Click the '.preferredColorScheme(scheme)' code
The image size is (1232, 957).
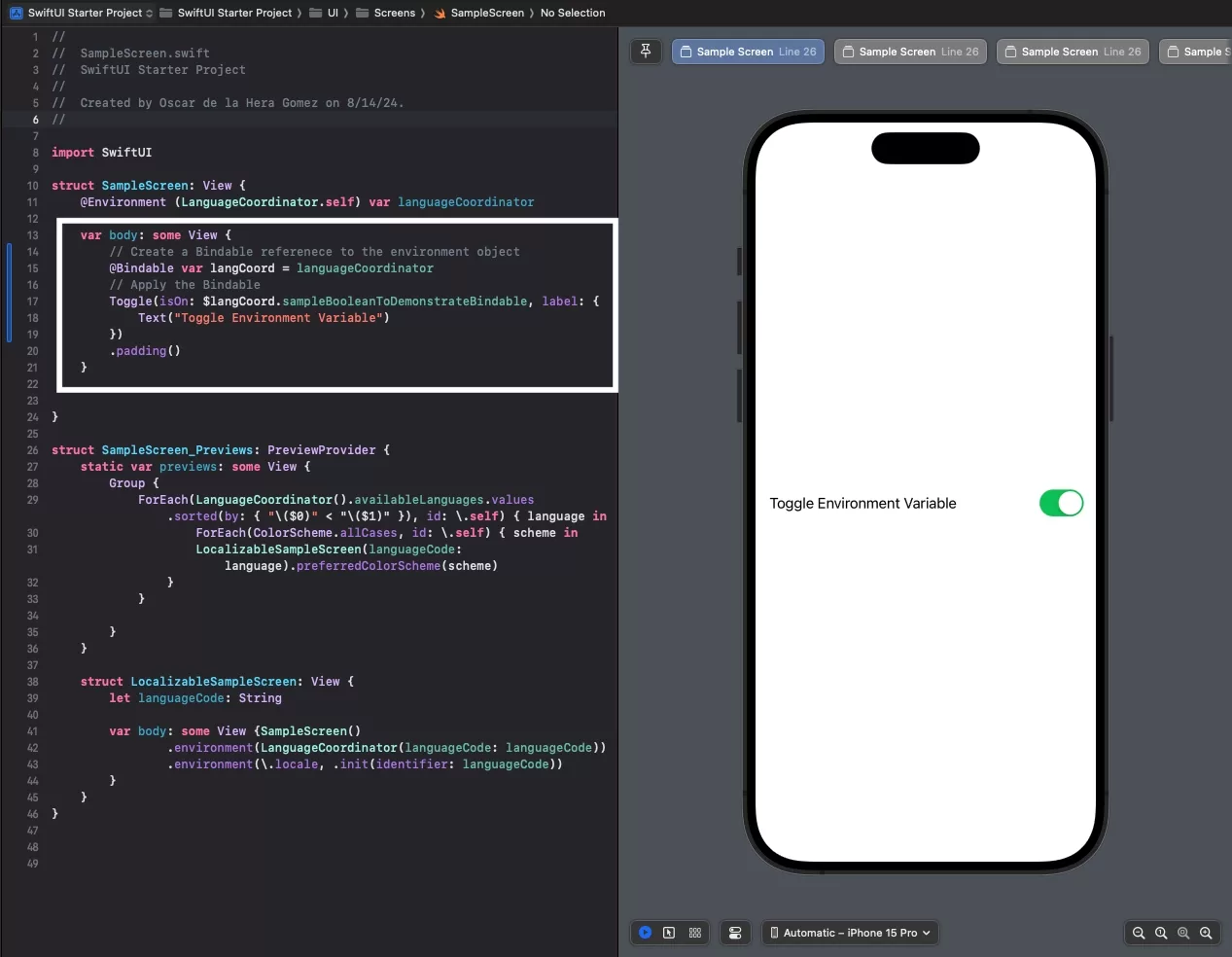pyautogui.click(x=394, y=566)
